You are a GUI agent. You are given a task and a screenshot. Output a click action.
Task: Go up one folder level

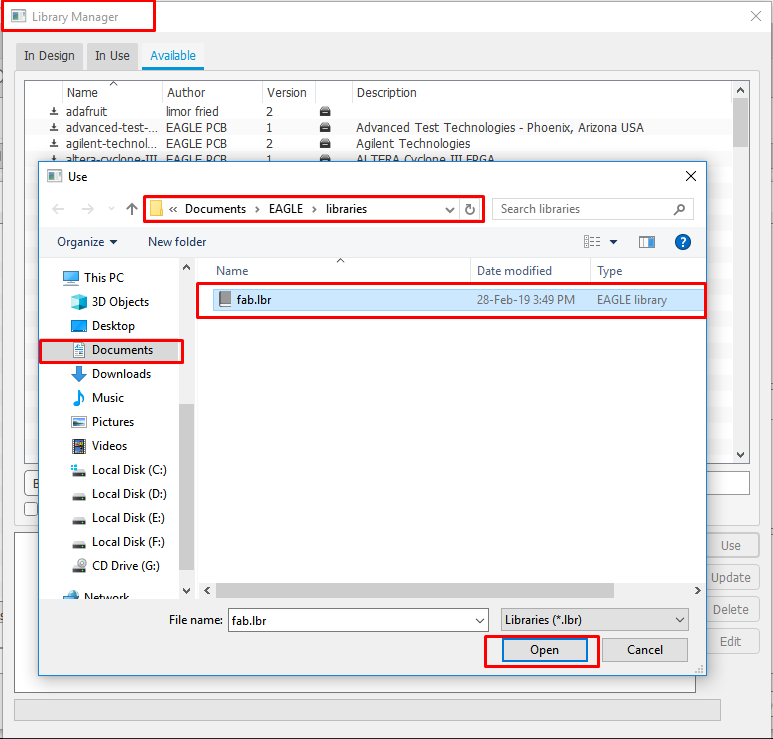point(132,209)
